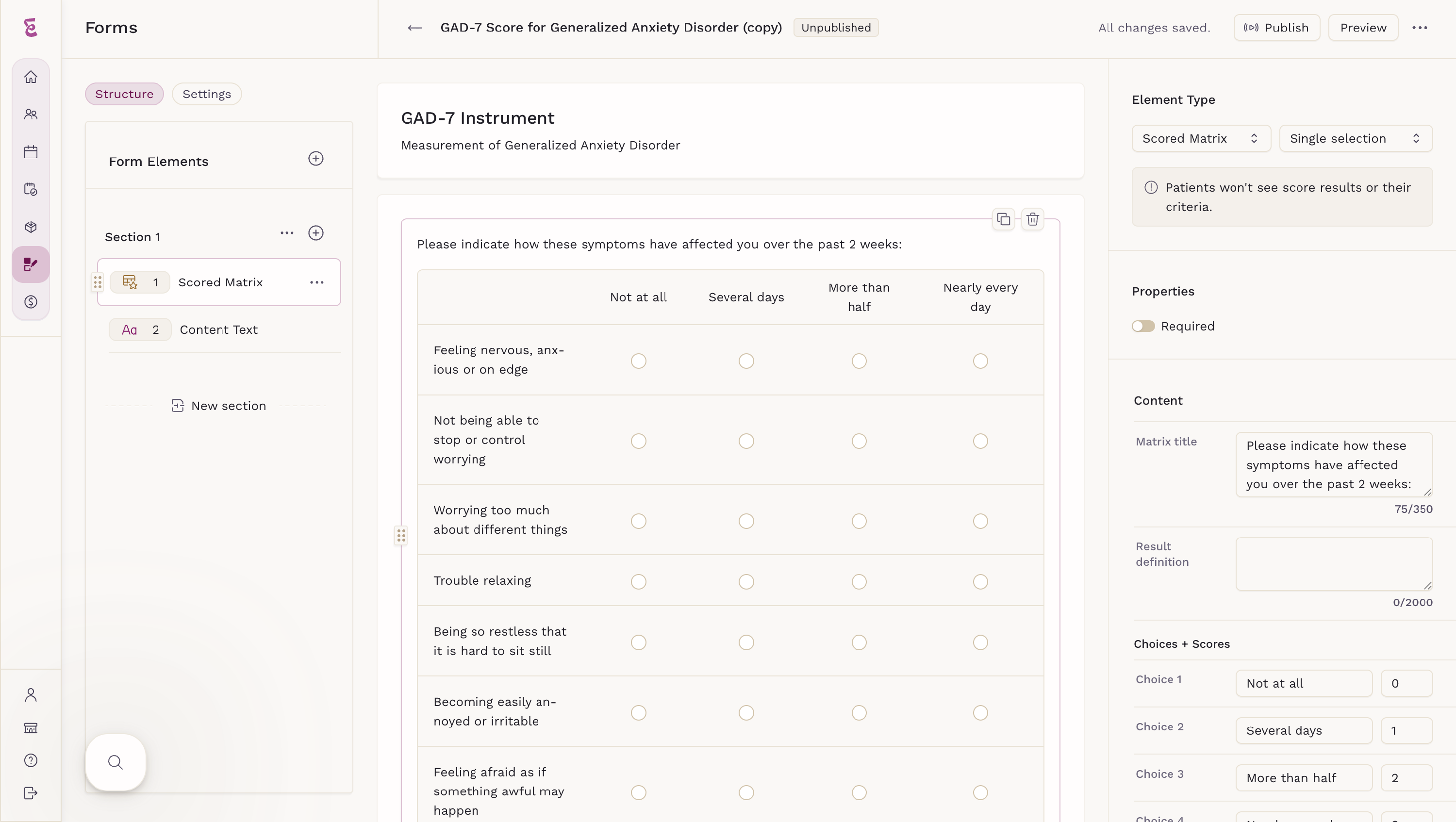Add a form element via Form Elements plus
The height and width of the screenshot is (822, 1456).
[315, 159]
